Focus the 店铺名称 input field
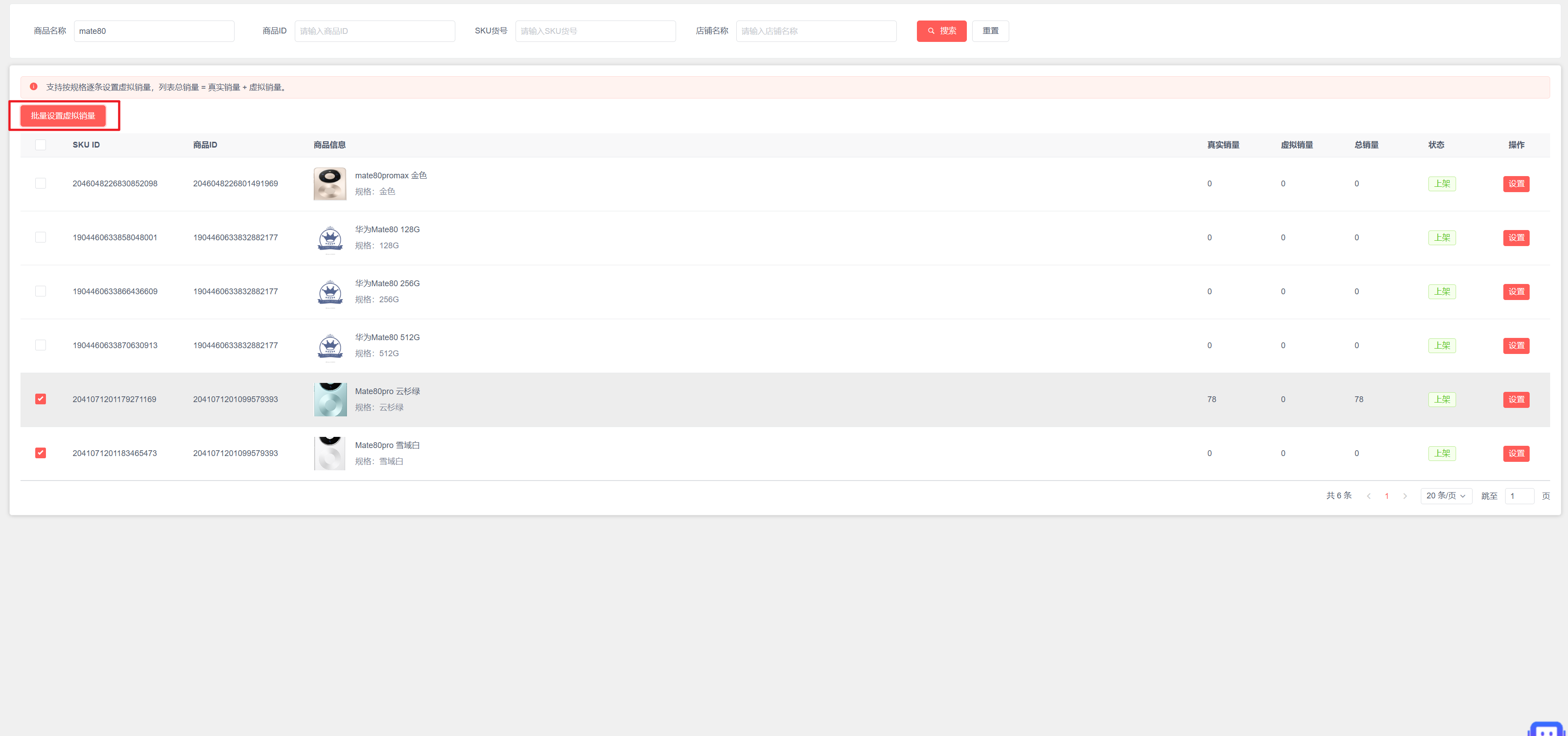The image size is (1568, 736). click(816, 31)
